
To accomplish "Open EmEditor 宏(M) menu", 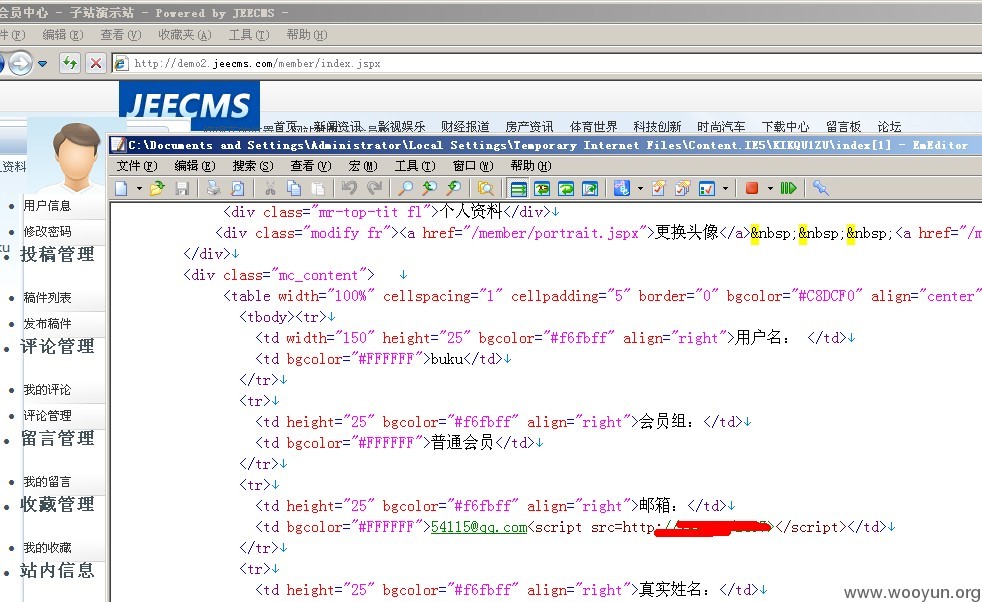I will (363, 166).
